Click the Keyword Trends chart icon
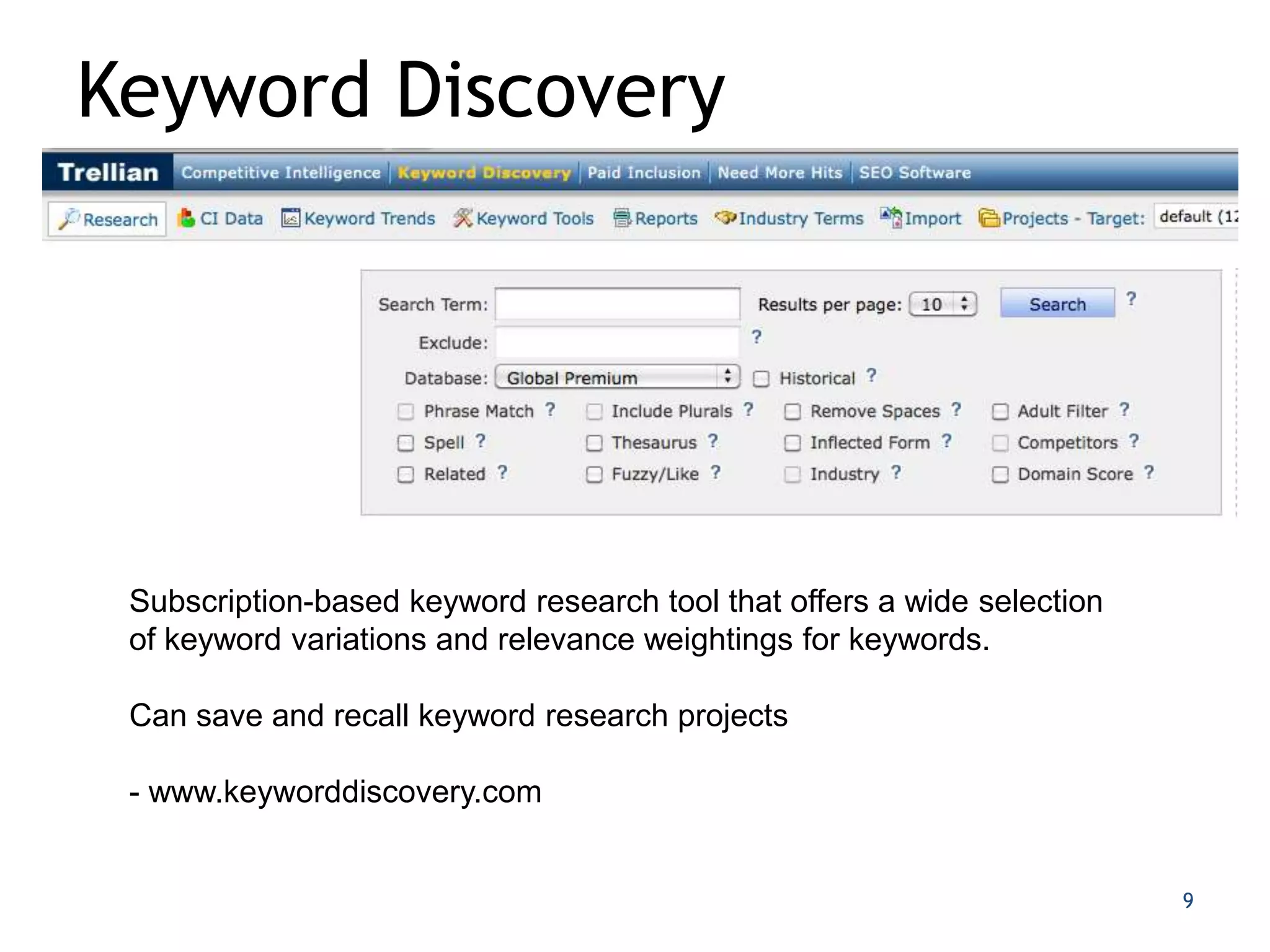 pos(290,218)
